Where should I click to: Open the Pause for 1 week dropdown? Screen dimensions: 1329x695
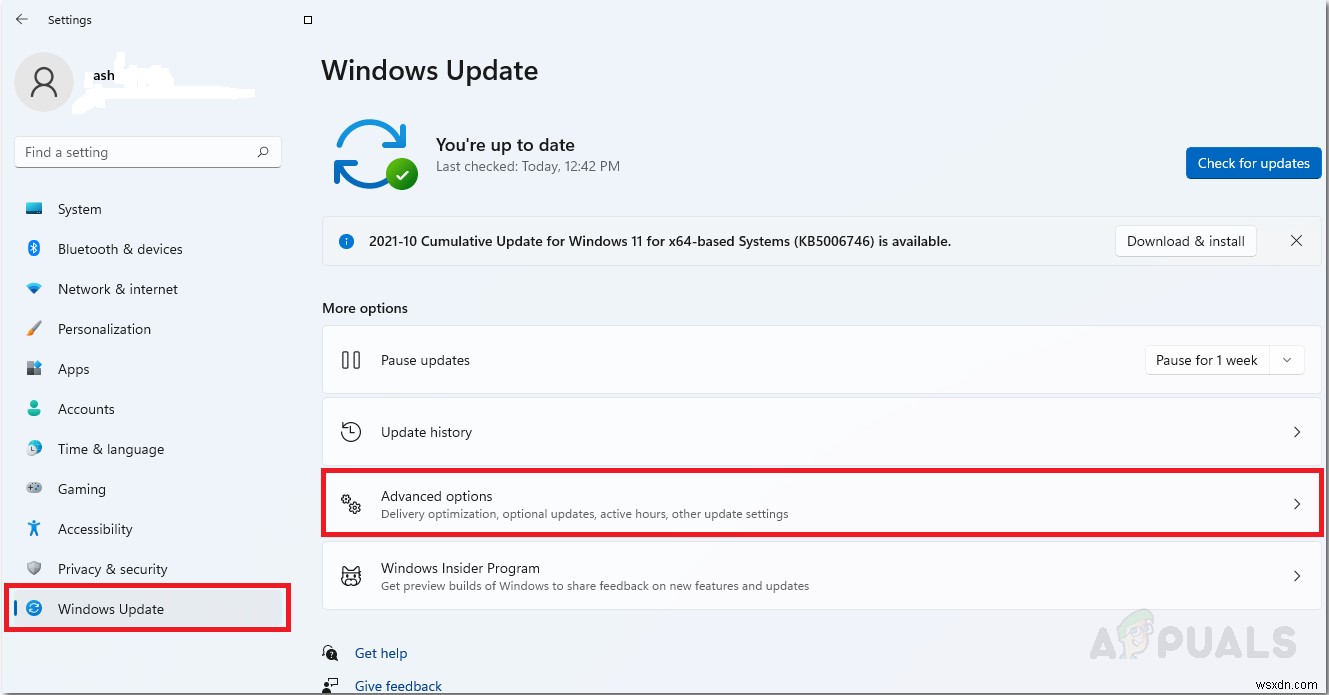[1287, 360]
